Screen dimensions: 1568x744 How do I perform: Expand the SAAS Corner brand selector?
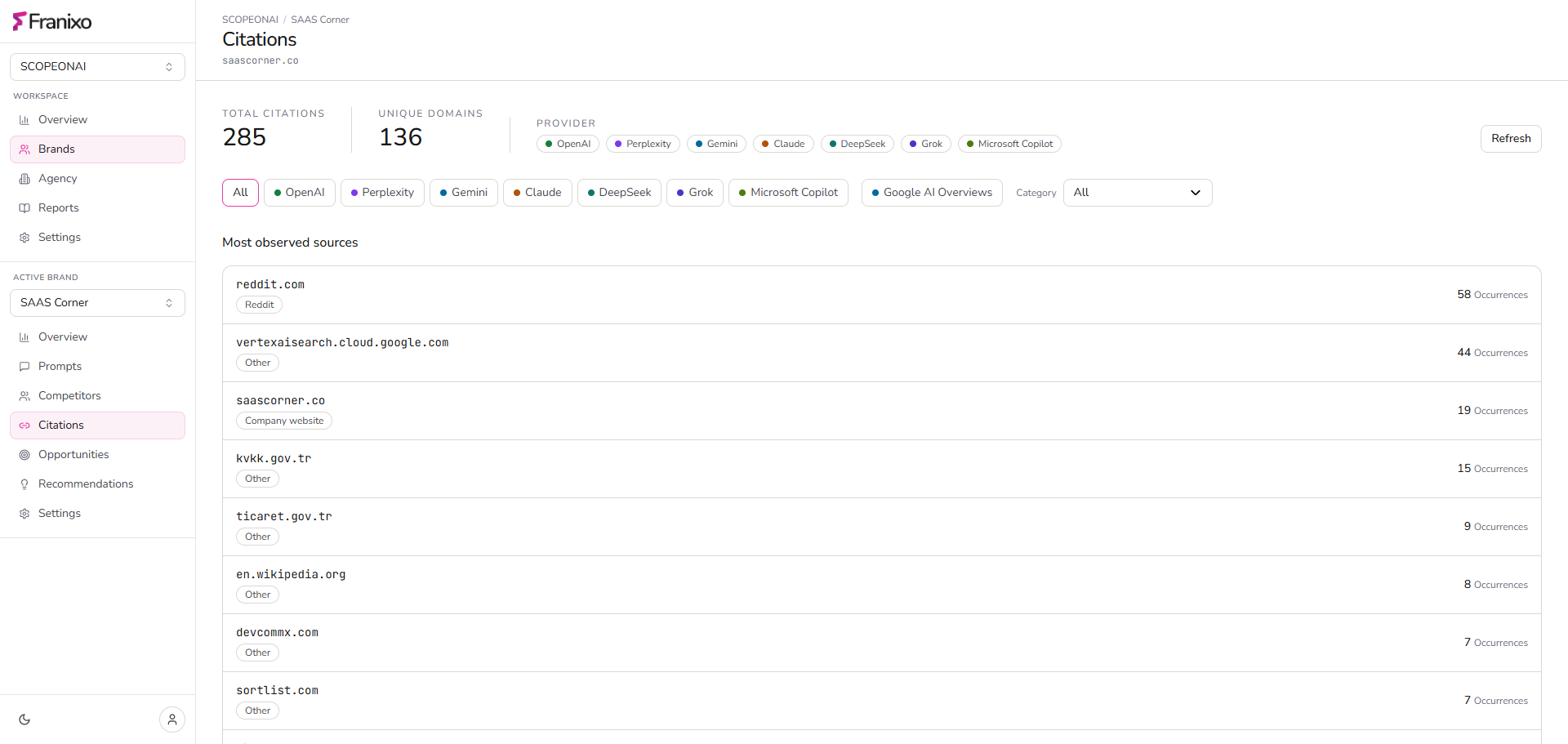97,303
